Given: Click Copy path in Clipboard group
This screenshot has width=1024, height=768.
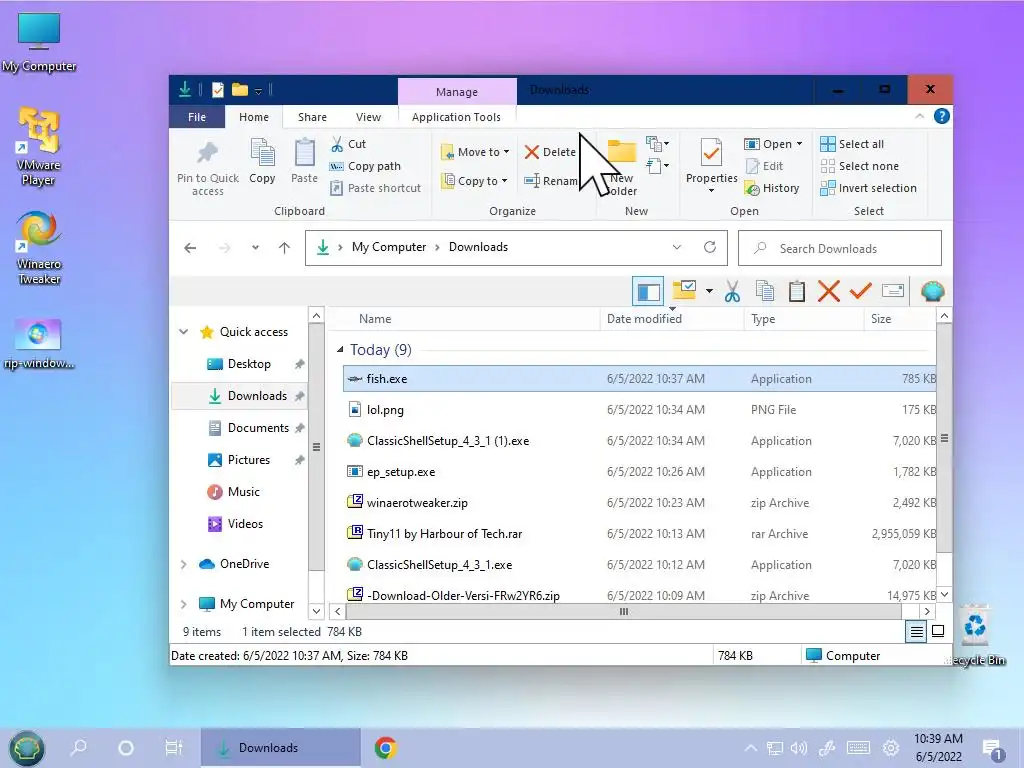Looking at the screenshot, I should (365, 166).
